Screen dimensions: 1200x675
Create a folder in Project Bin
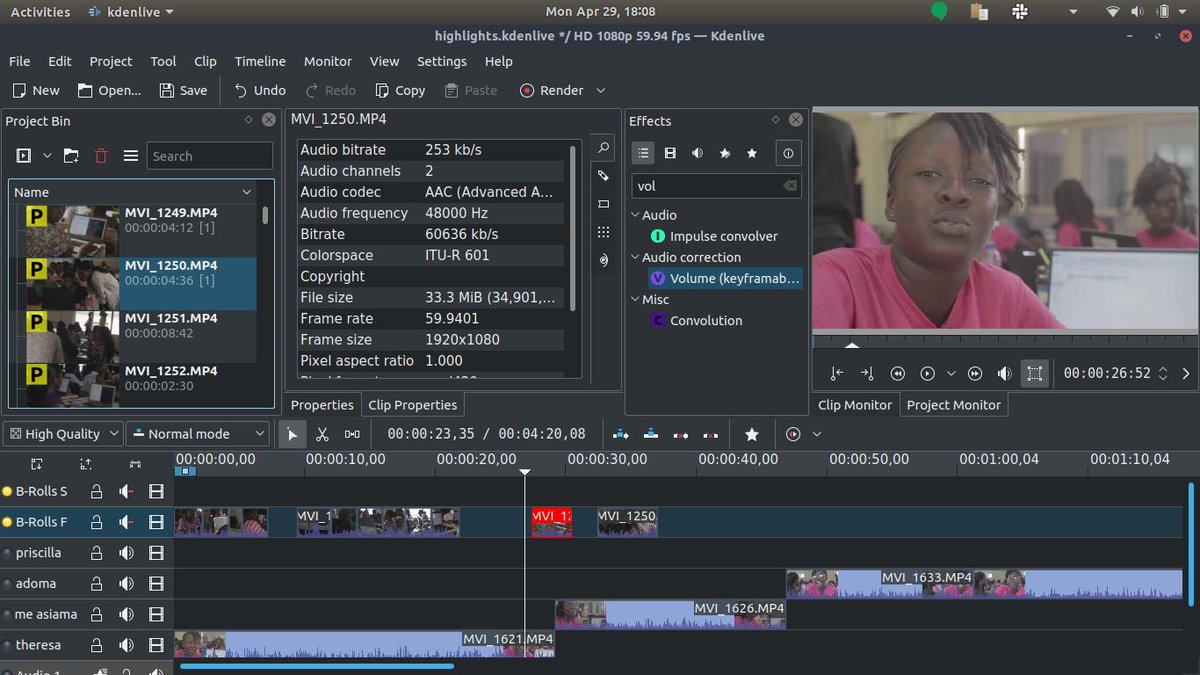(71, 156)
